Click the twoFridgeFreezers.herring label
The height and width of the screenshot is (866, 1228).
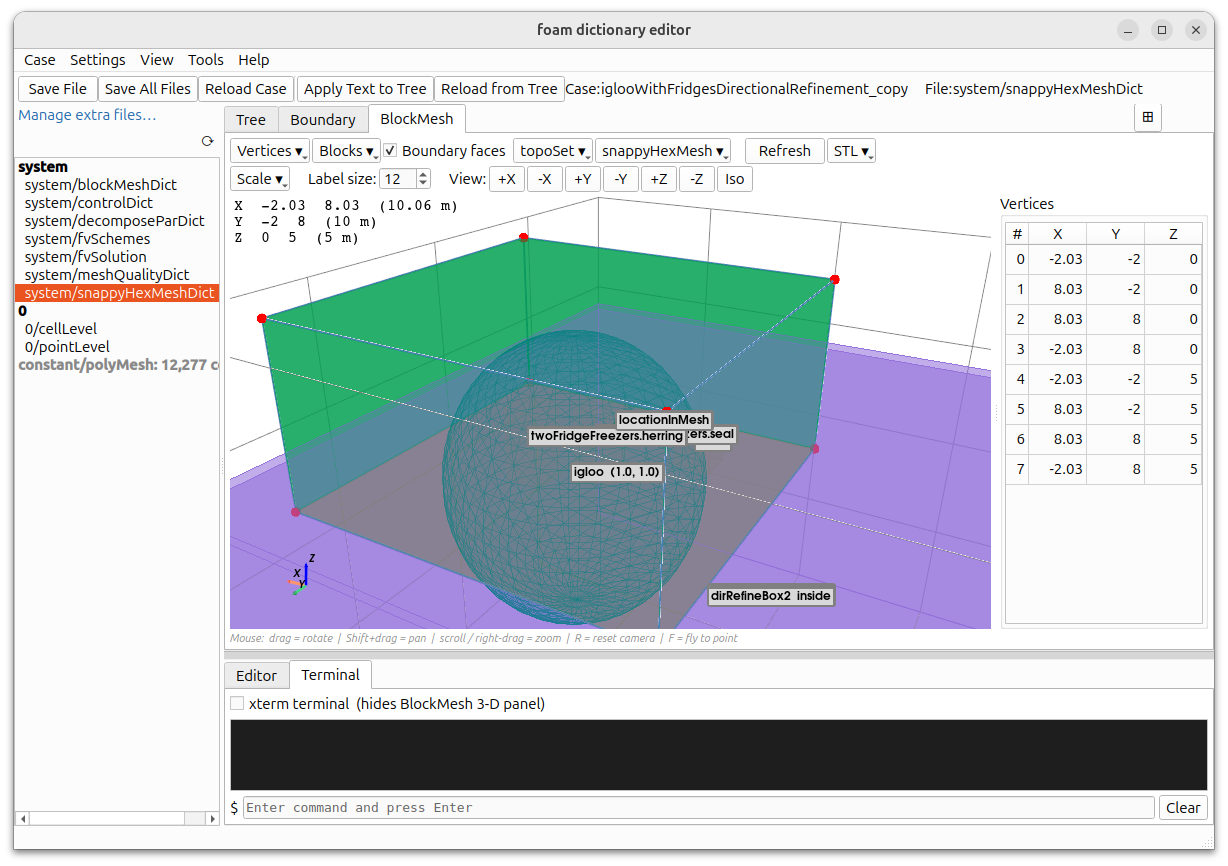coord(607,436)
